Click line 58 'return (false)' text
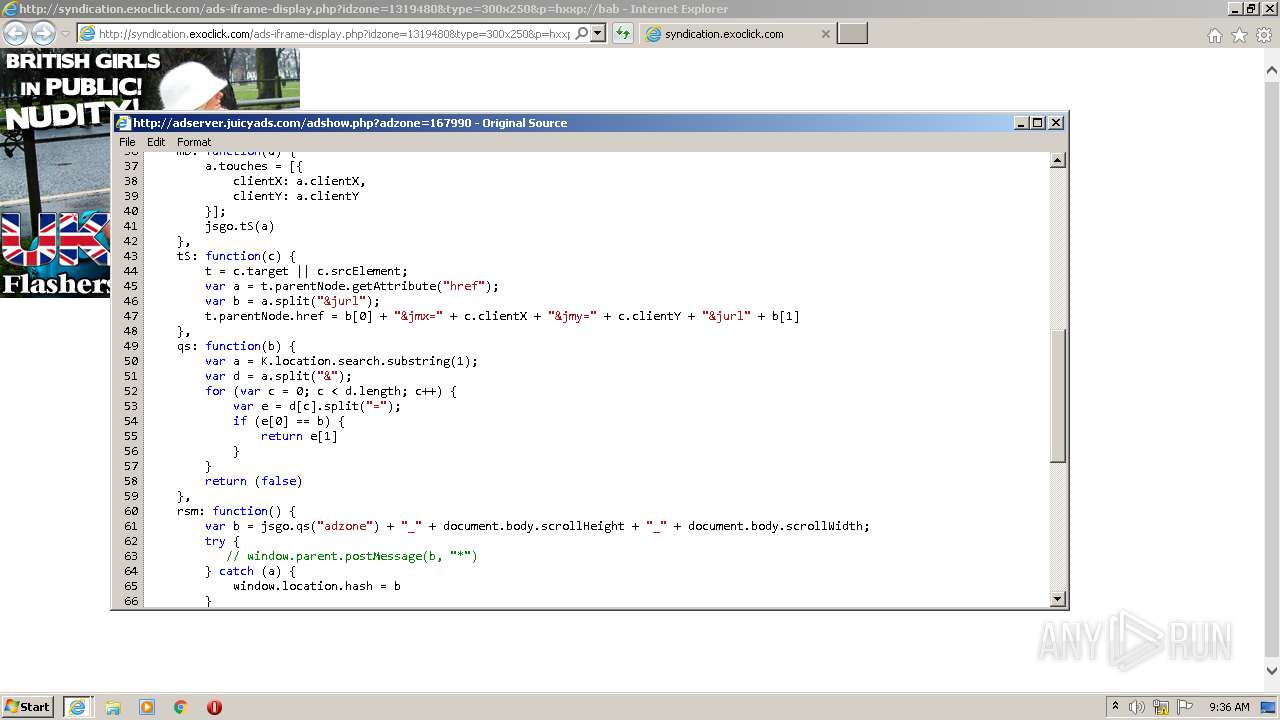Screen dimensions: 1280x720 [254, 481]
